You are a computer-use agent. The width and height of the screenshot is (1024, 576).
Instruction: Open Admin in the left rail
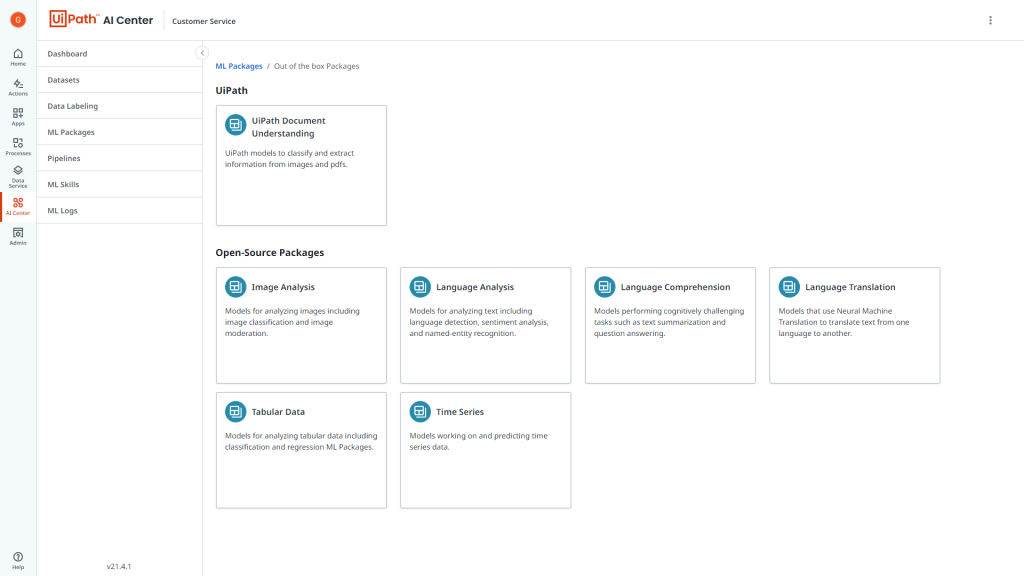click(18, 236)
